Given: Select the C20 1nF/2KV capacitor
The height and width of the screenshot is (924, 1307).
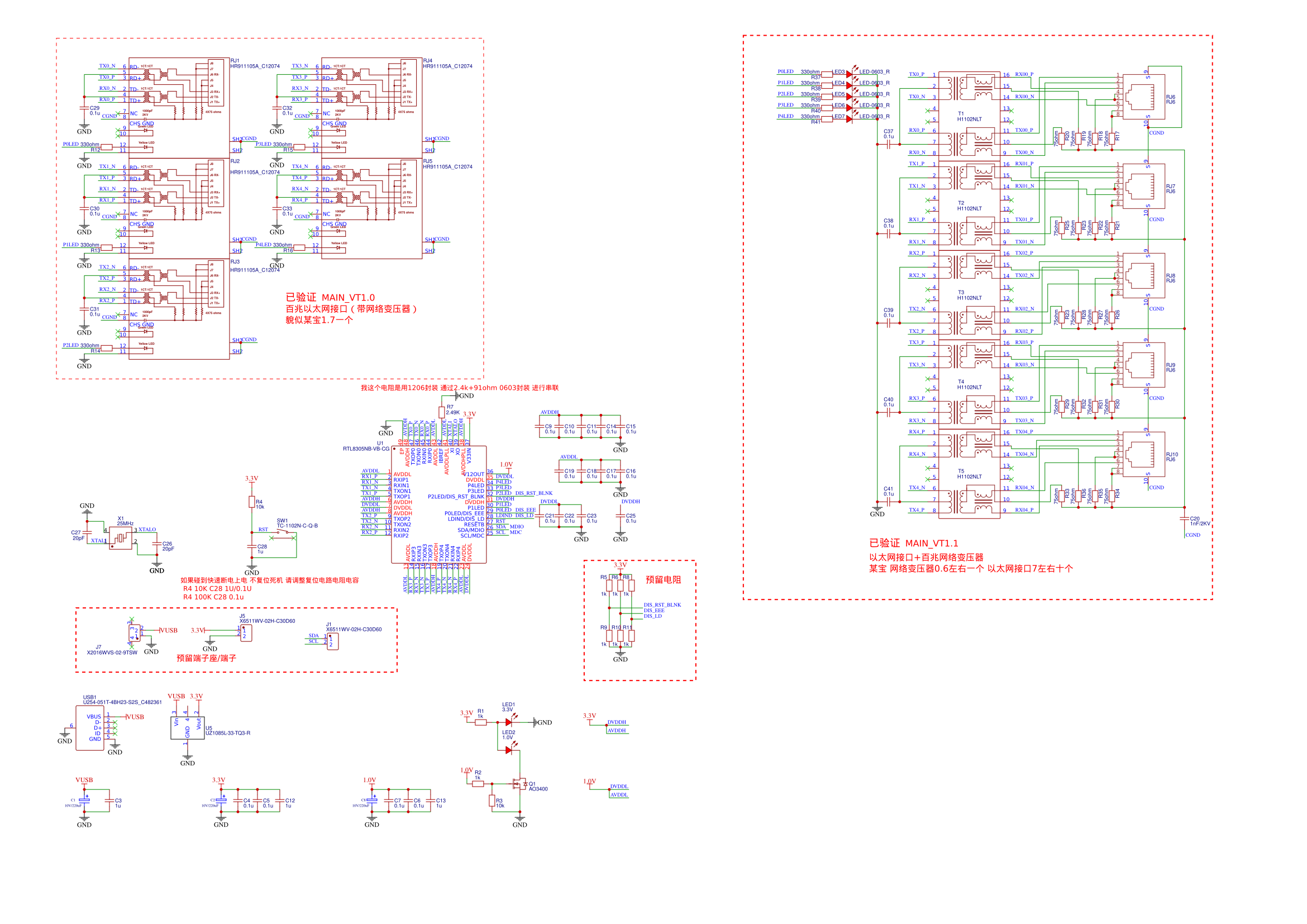Looking at the screenshot, I should pos(1184,518).
